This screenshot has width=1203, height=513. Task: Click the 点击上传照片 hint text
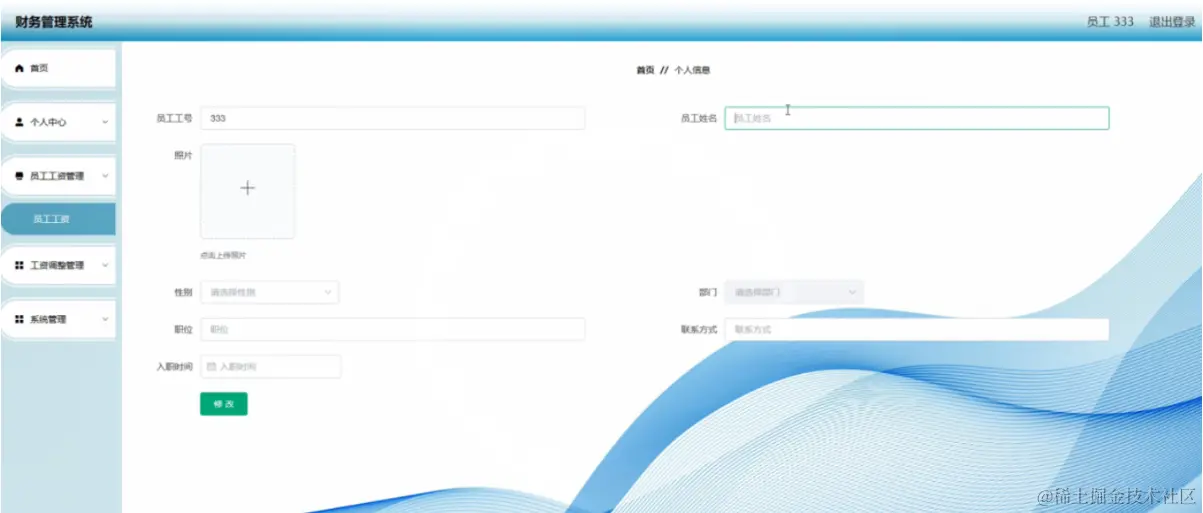pyautogui.click(x=223, y=256)
